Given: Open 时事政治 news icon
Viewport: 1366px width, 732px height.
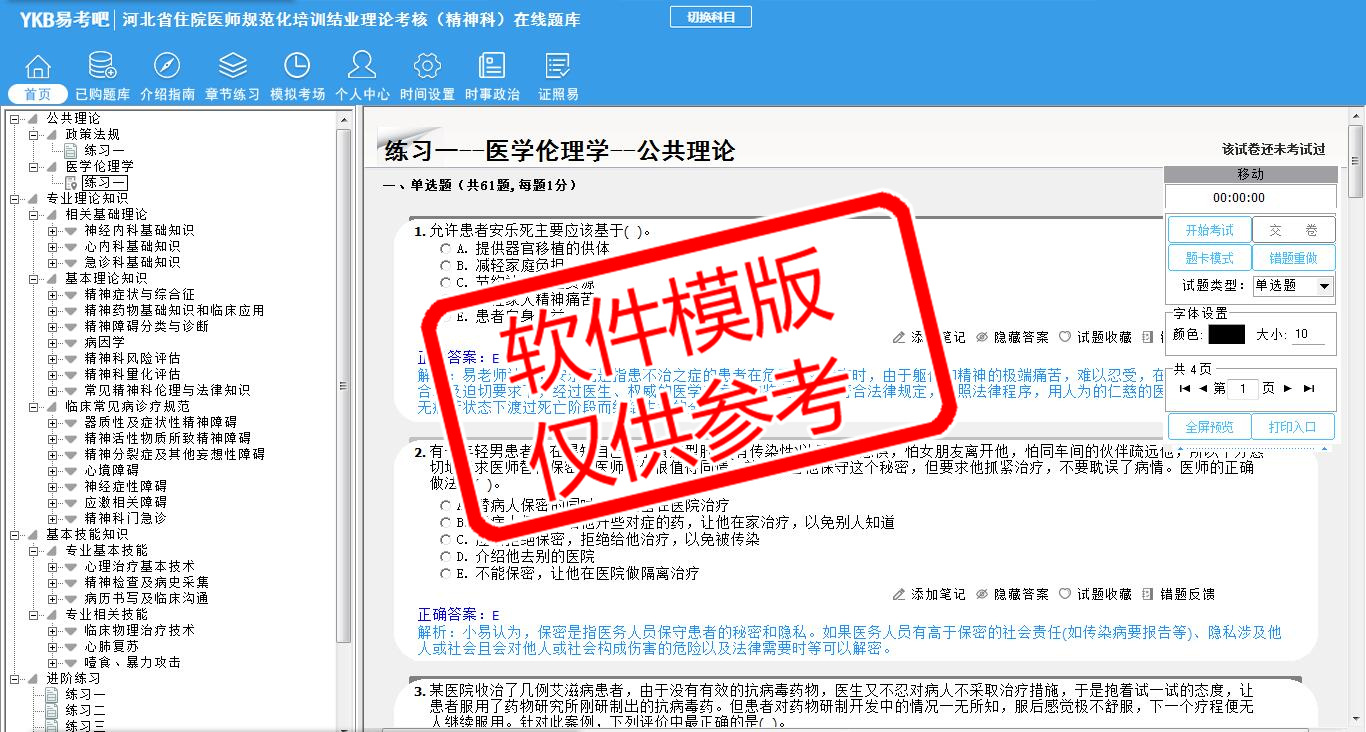Looking at the screenshot, I should [x=492, y=67].
